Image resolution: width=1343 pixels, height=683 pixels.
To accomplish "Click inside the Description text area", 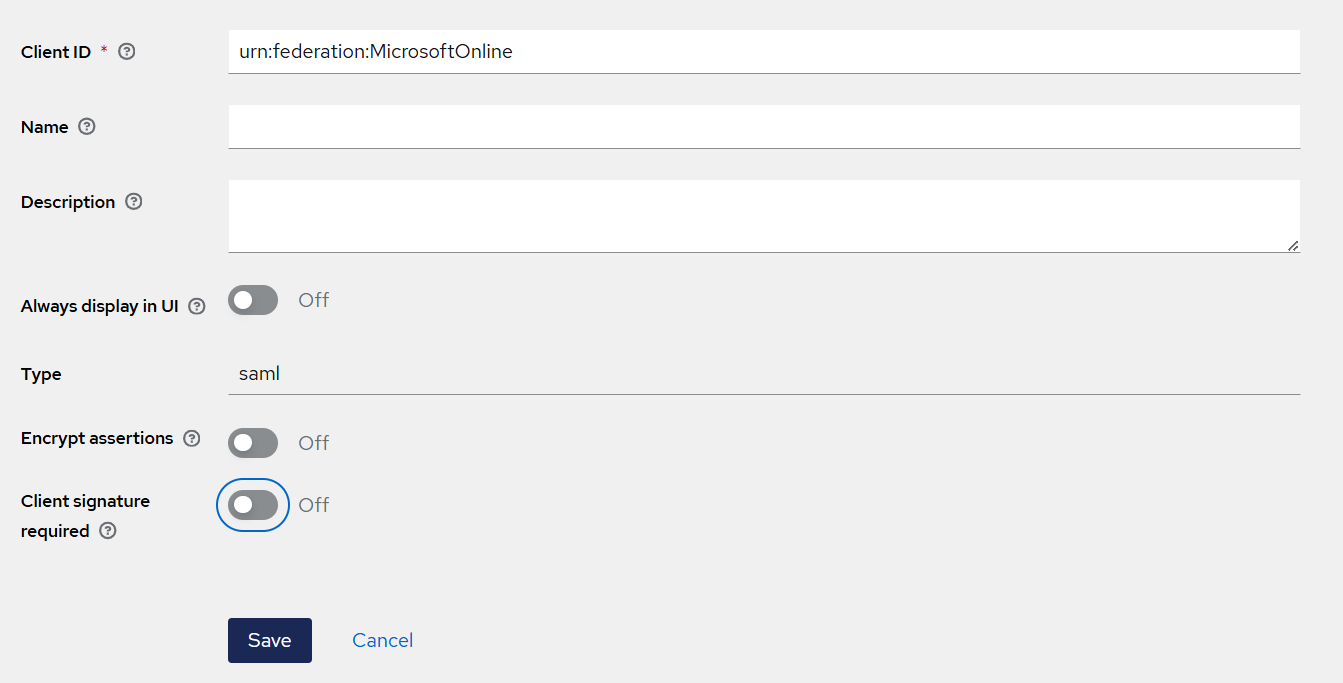I will [763, 216].
